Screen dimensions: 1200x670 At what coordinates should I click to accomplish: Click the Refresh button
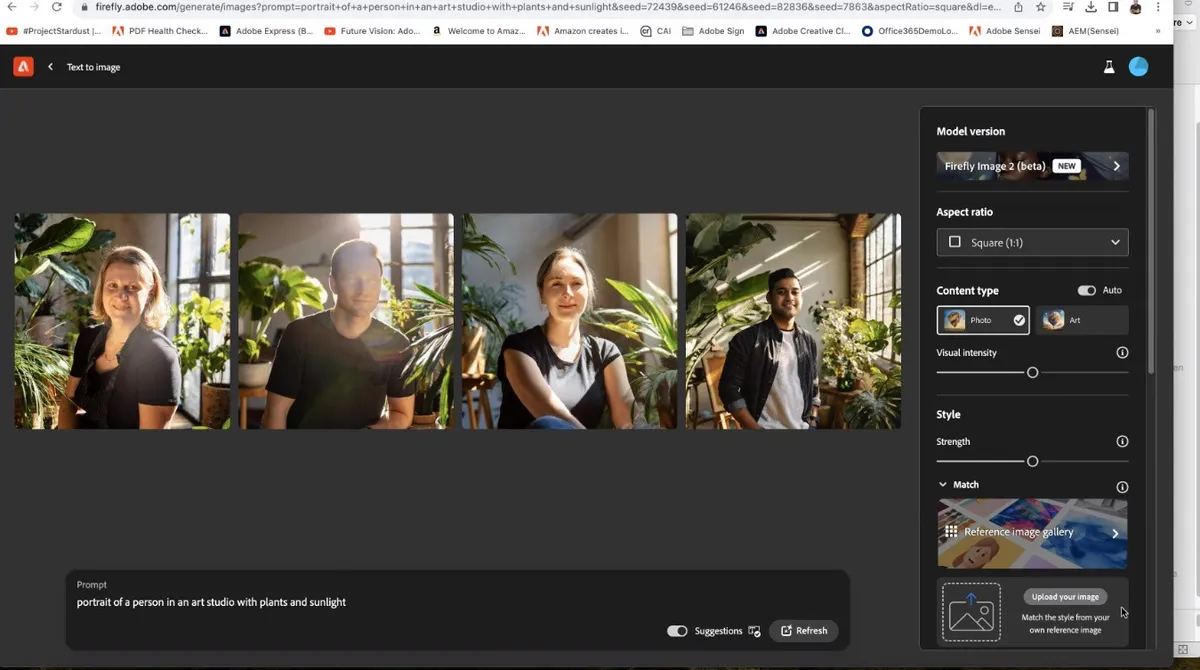(x=804, y=631)
